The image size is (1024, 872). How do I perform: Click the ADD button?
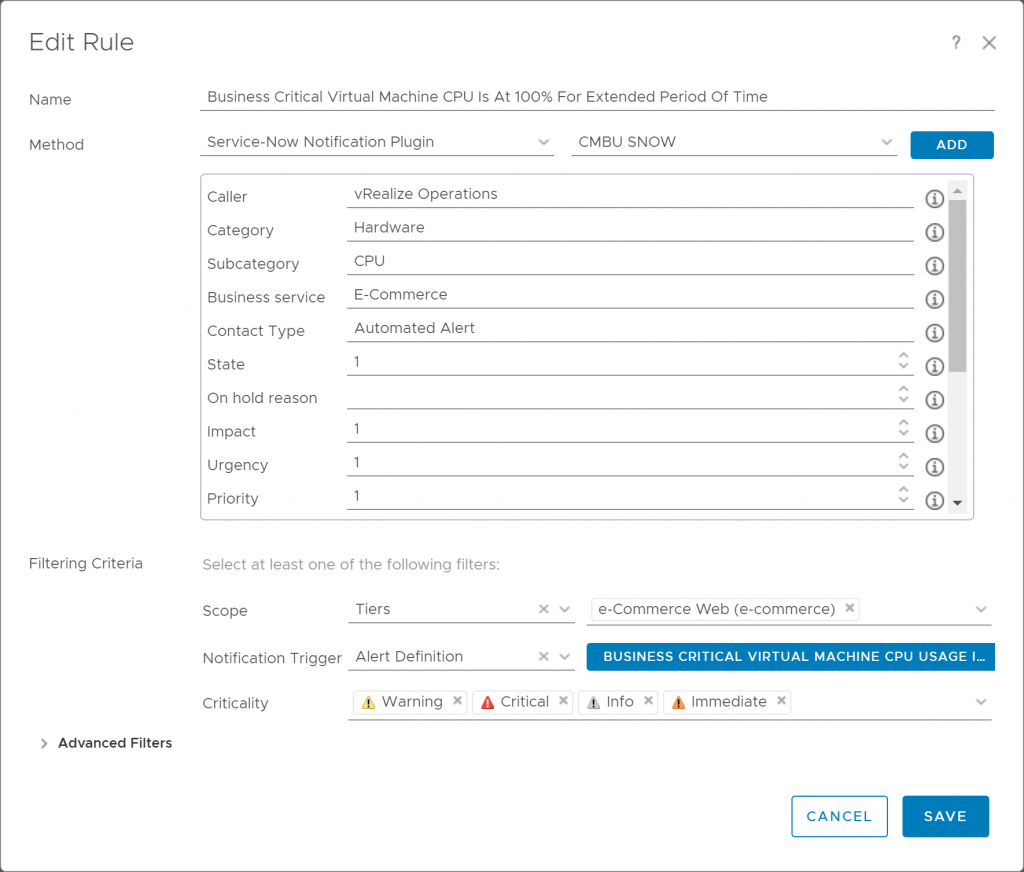(x=951, y=145)
